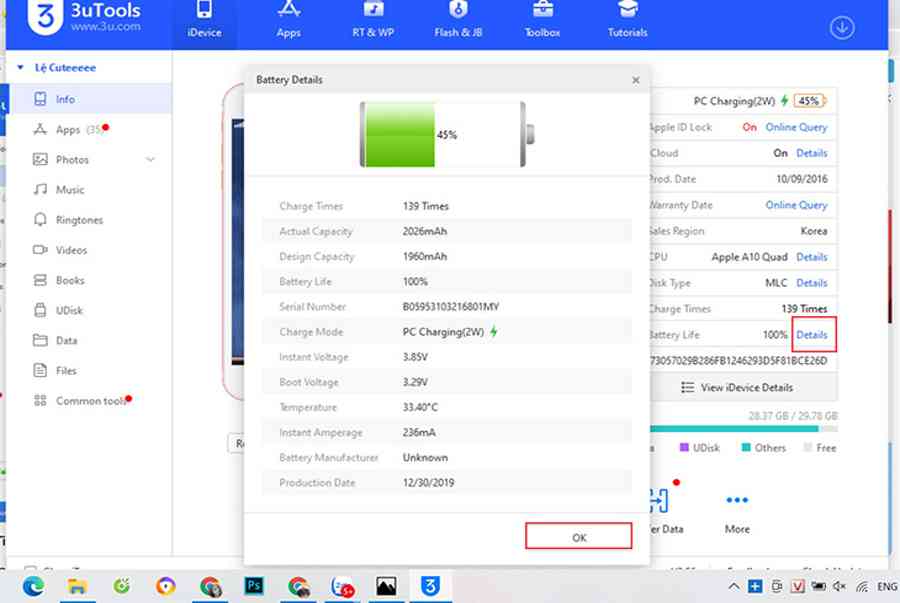
Task: Go to Flash & JB tab
Action: click(x=458, y=21)
